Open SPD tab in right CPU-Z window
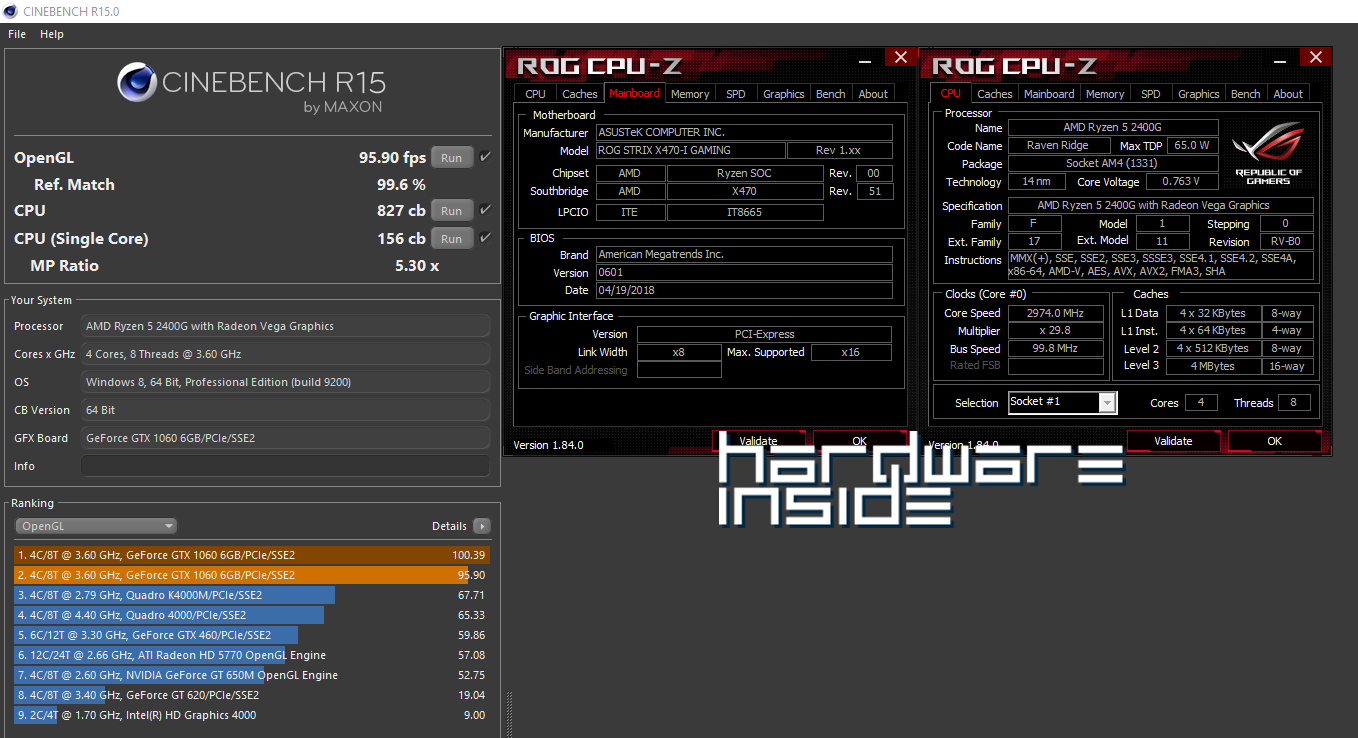 click(x=1151, y=94)
